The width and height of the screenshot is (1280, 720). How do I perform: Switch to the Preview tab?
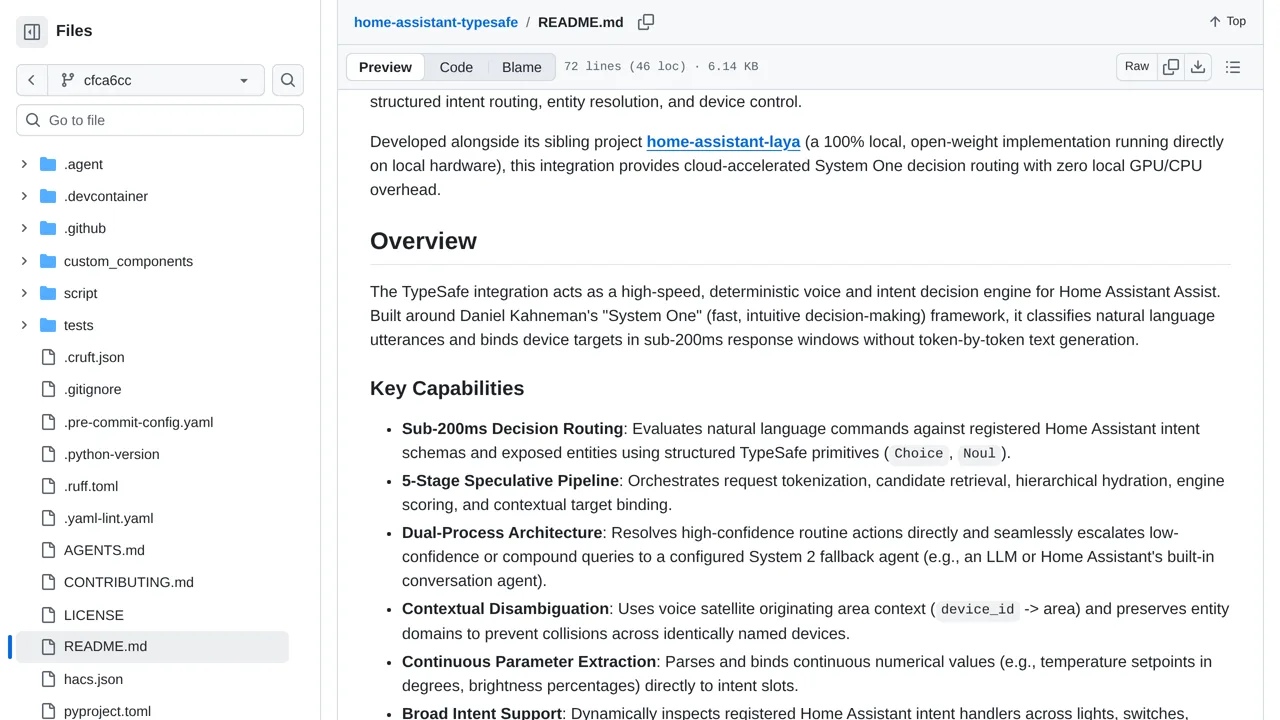tap(385, 67)
